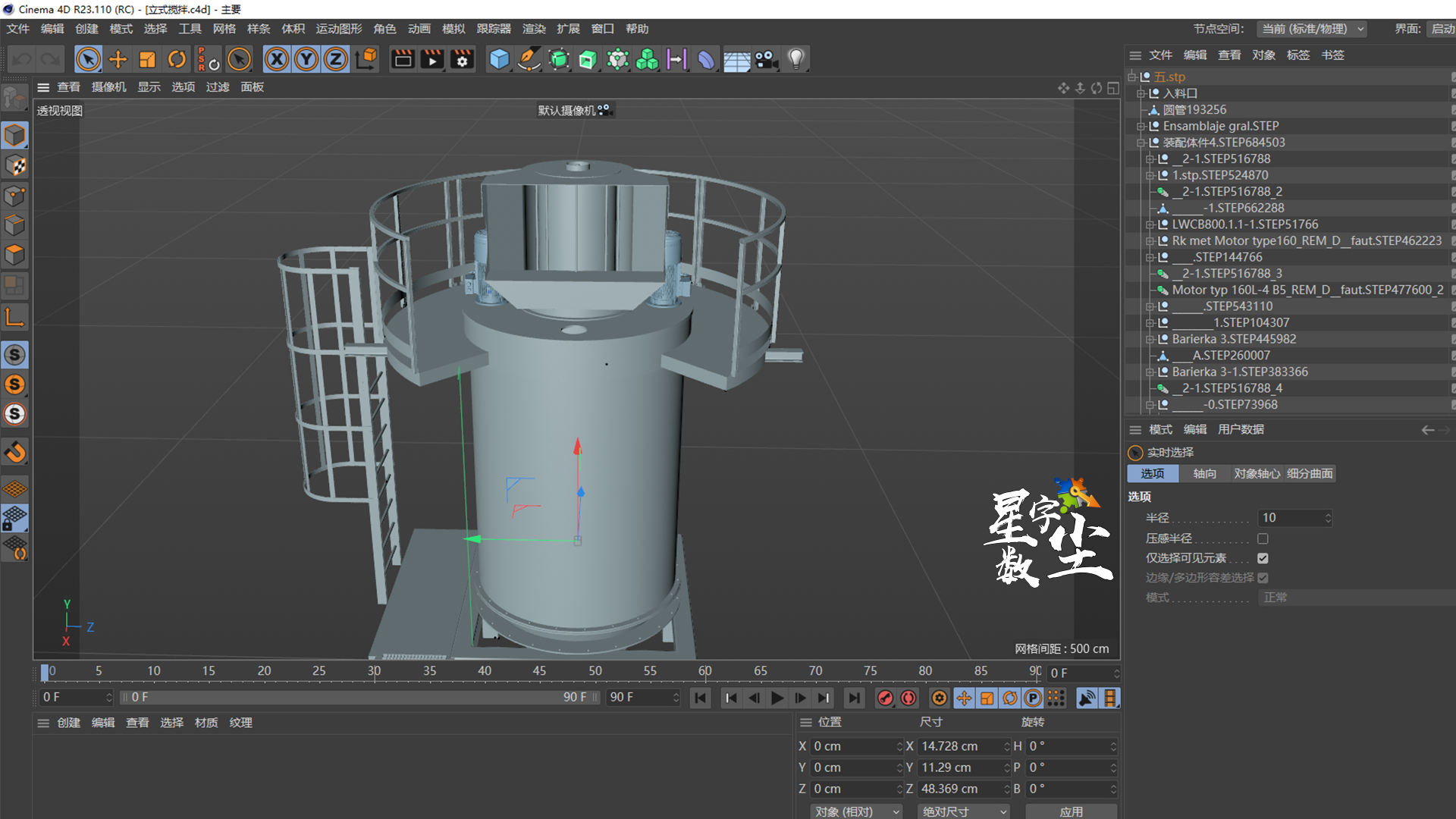Select the Live Selection arrow tool
This screenshot has height=819, width=1456.
click(x=88, y=59)
